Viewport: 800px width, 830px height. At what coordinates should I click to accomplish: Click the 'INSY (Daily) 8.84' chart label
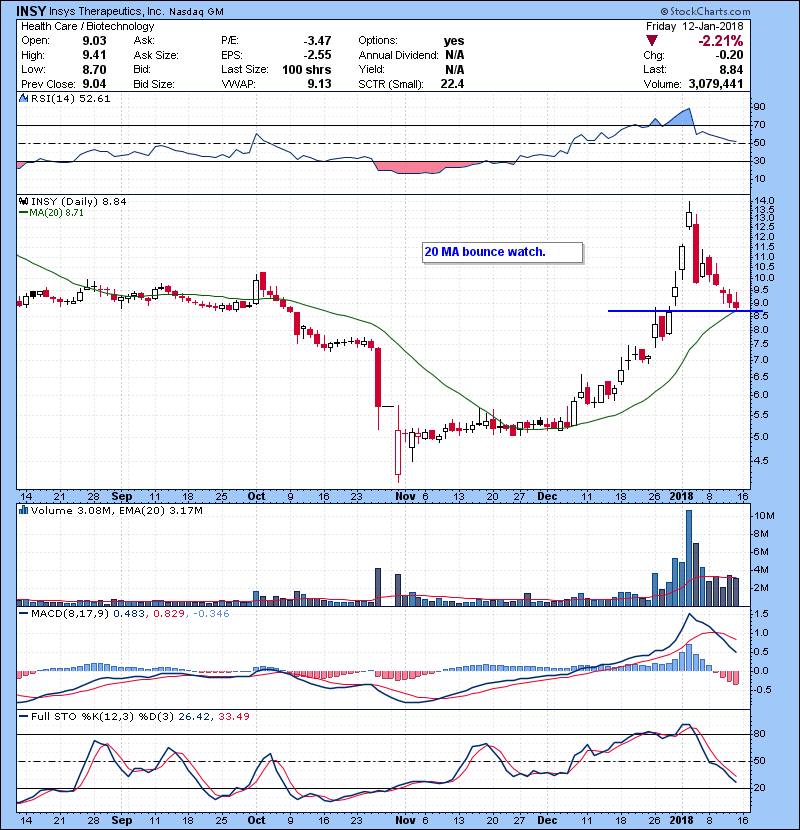79,201
